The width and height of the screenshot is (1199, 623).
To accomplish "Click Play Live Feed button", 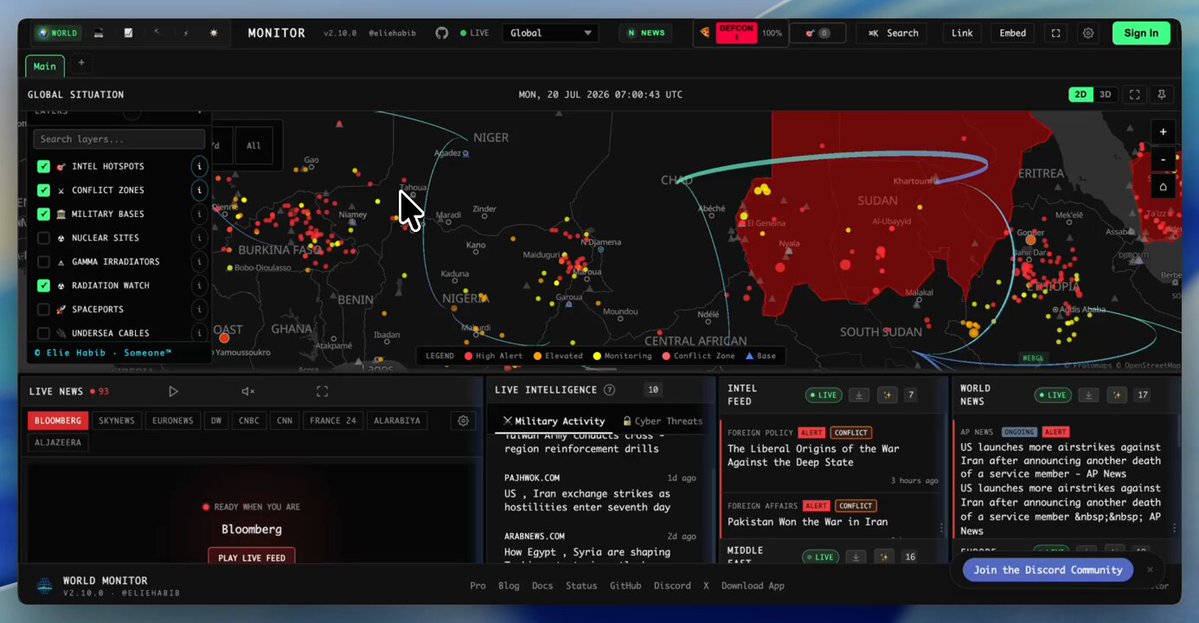I will [x=252, y=557].
